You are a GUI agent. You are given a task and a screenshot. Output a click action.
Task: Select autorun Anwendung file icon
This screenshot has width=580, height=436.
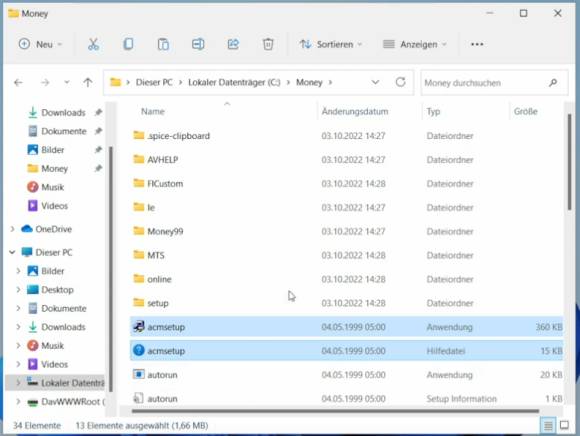139,374
